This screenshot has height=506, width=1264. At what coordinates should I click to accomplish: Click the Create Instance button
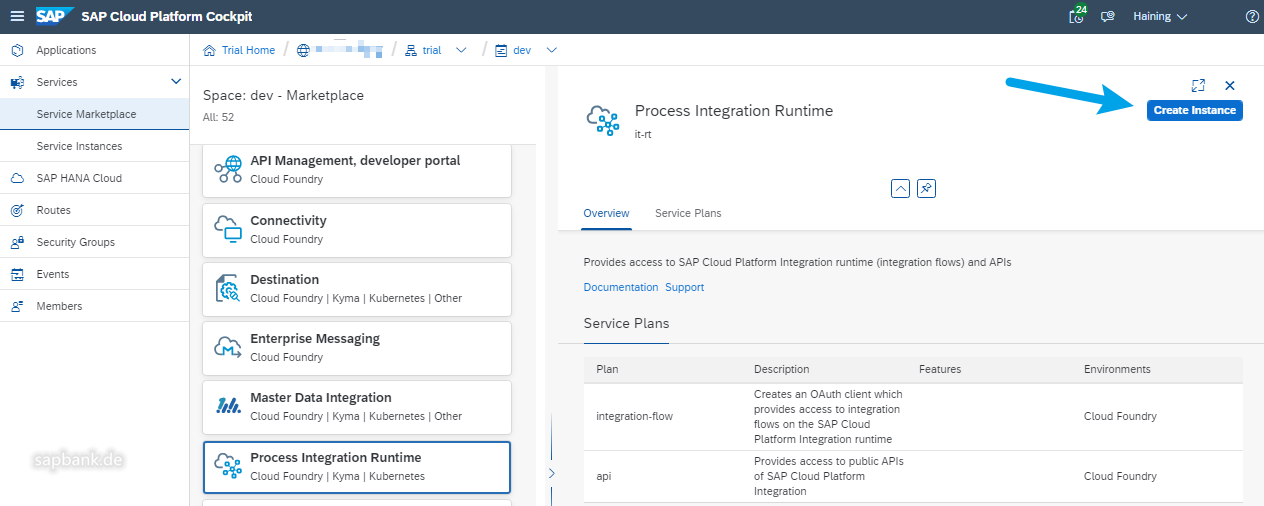pyautogui.click(x=1195, y=110)
